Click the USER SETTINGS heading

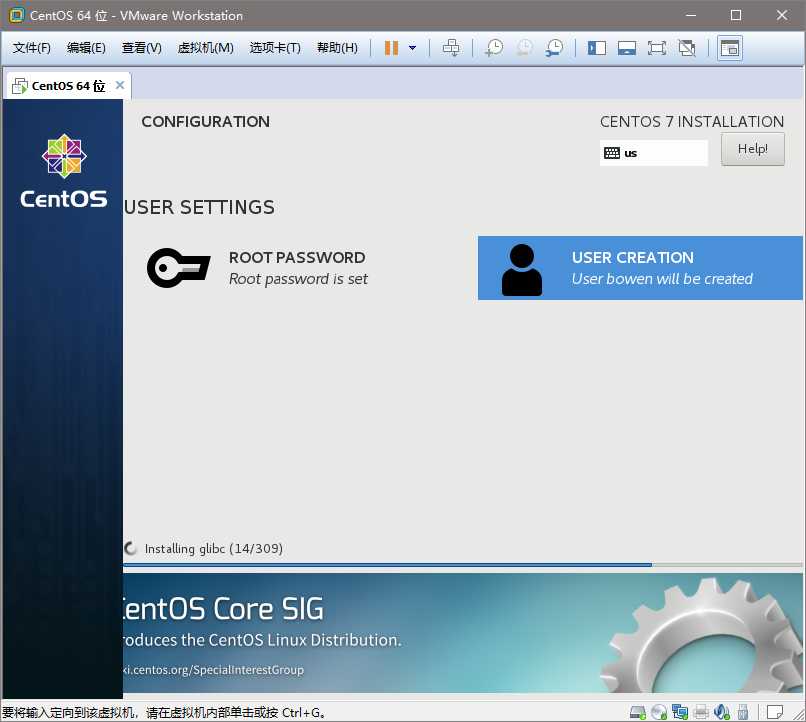(x=199, y=207)
